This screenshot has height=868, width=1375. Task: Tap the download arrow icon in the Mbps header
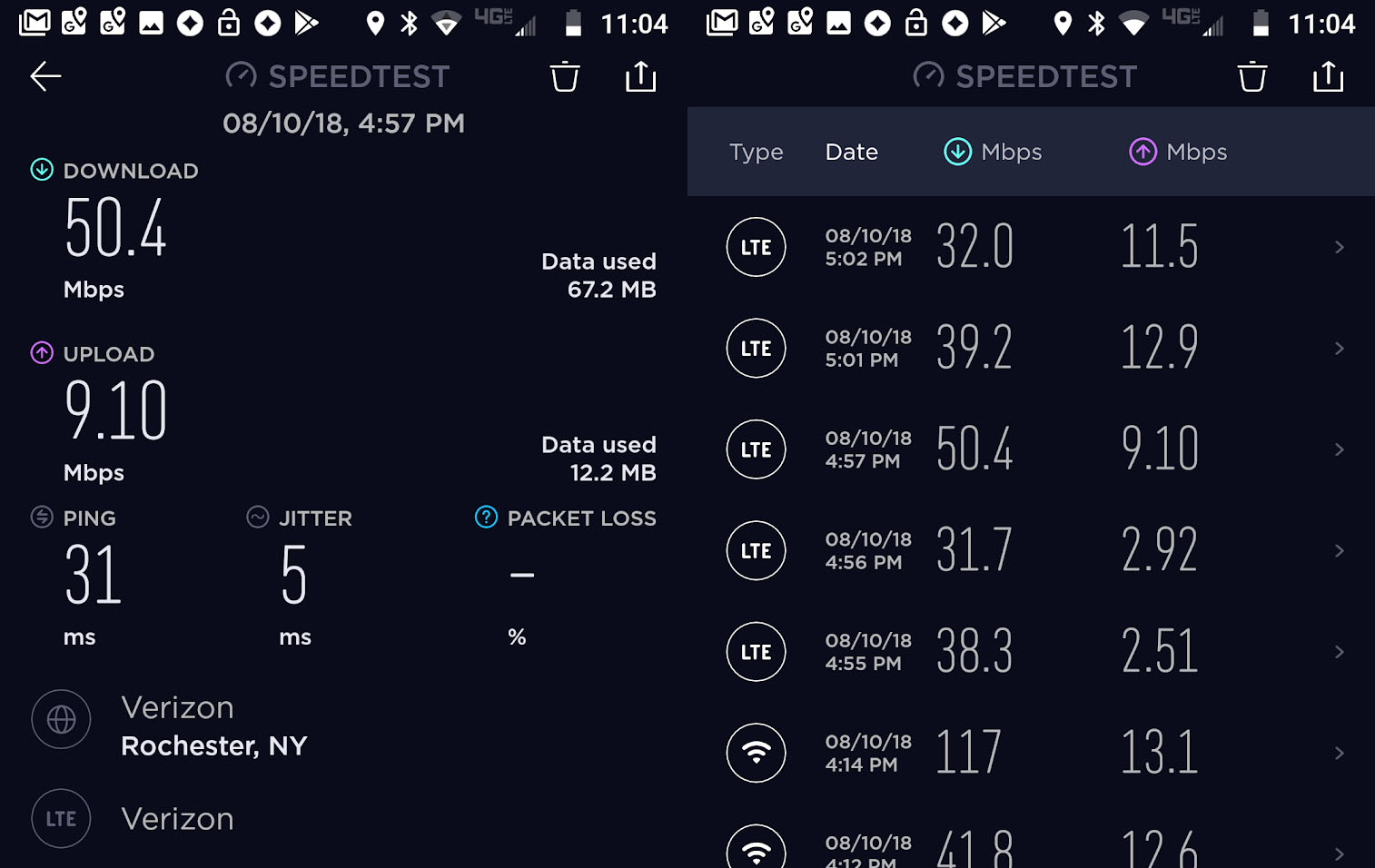[957, 152]
